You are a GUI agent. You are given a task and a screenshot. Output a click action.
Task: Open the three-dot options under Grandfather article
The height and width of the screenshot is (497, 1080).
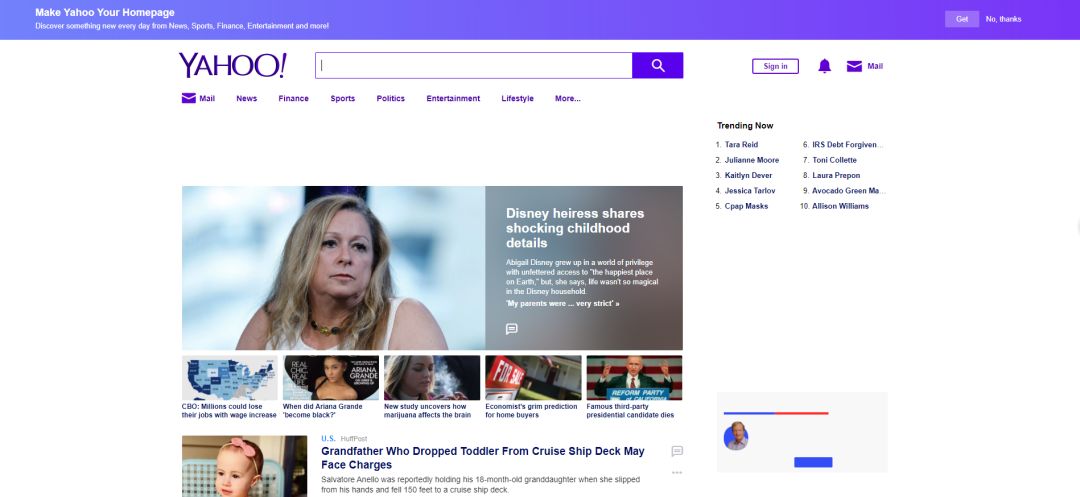tap(677, 473)
